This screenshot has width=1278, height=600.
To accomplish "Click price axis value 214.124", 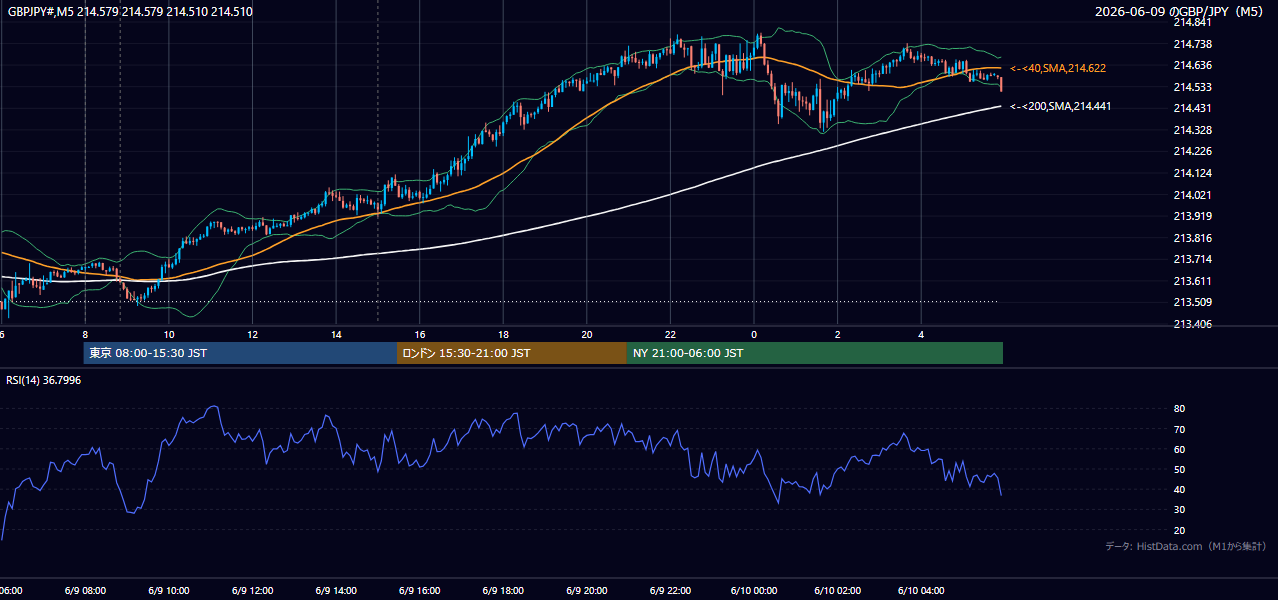I will 1192,173.
